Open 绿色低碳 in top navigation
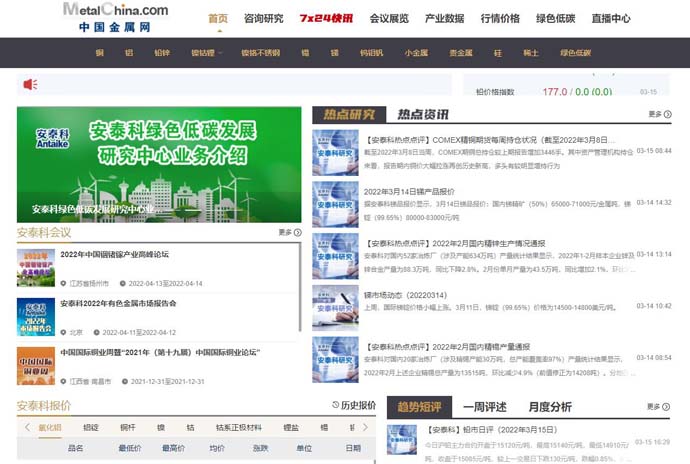 coord(555,18)
